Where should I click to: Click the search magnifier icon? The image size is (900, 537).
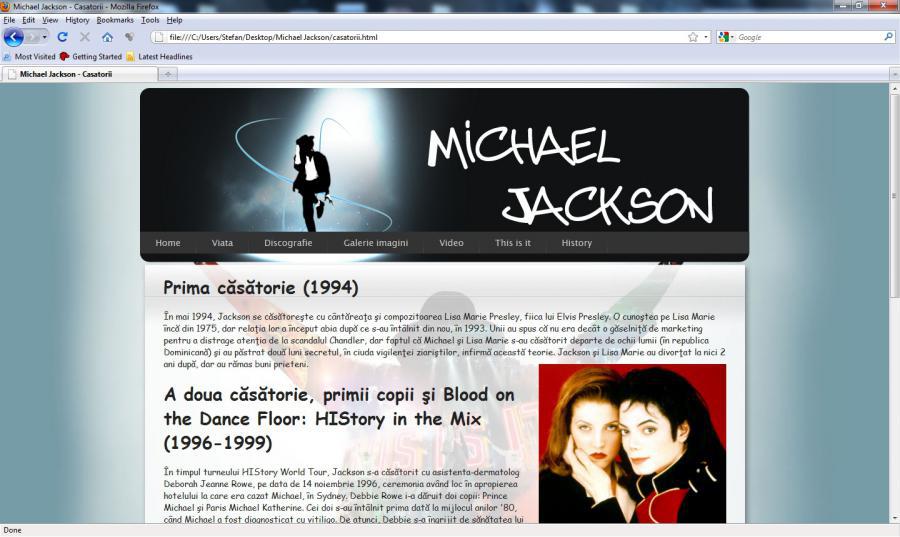pos(888,37)
